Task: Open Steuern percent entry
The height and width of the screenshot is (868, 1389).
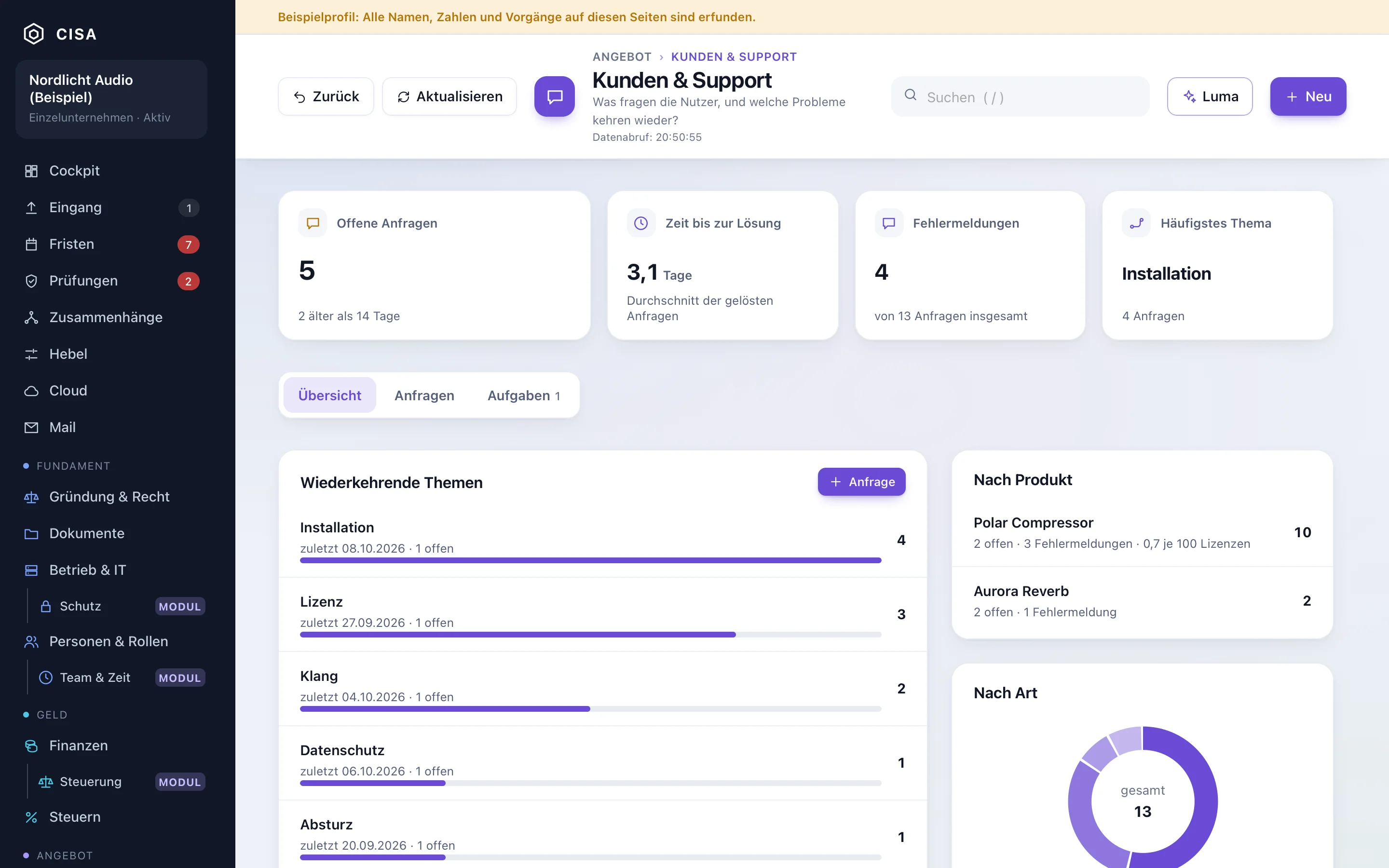Action: click(x=111, y=817)
